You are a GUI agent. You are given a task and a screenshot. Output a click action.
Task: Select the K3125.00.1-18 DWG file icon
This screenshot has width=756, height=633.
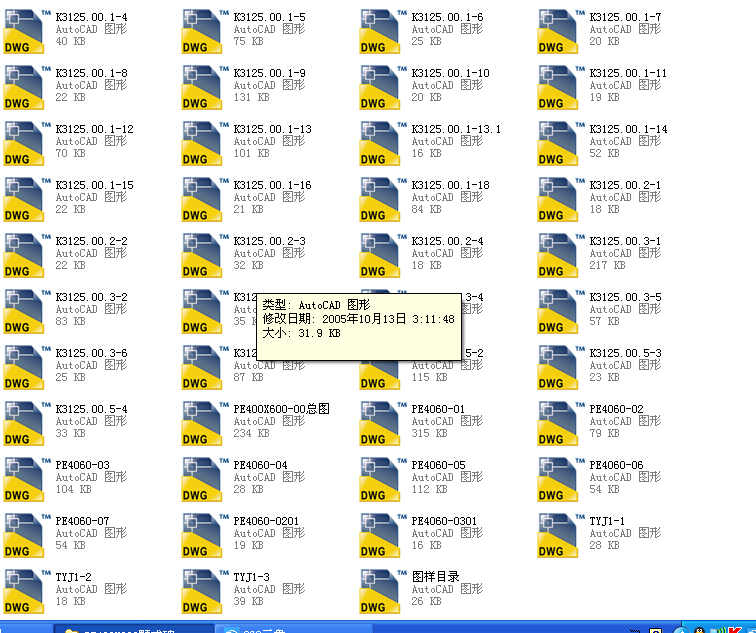click(x=379, y=199)
